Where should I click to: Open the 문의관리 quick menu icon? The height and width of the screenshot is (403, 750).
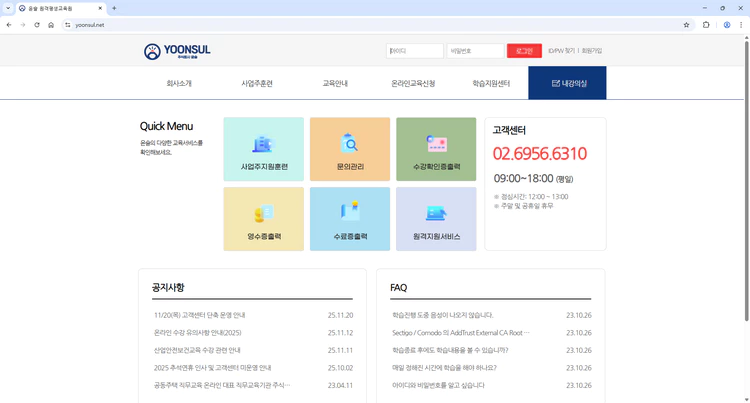click(x=349, y=149)
